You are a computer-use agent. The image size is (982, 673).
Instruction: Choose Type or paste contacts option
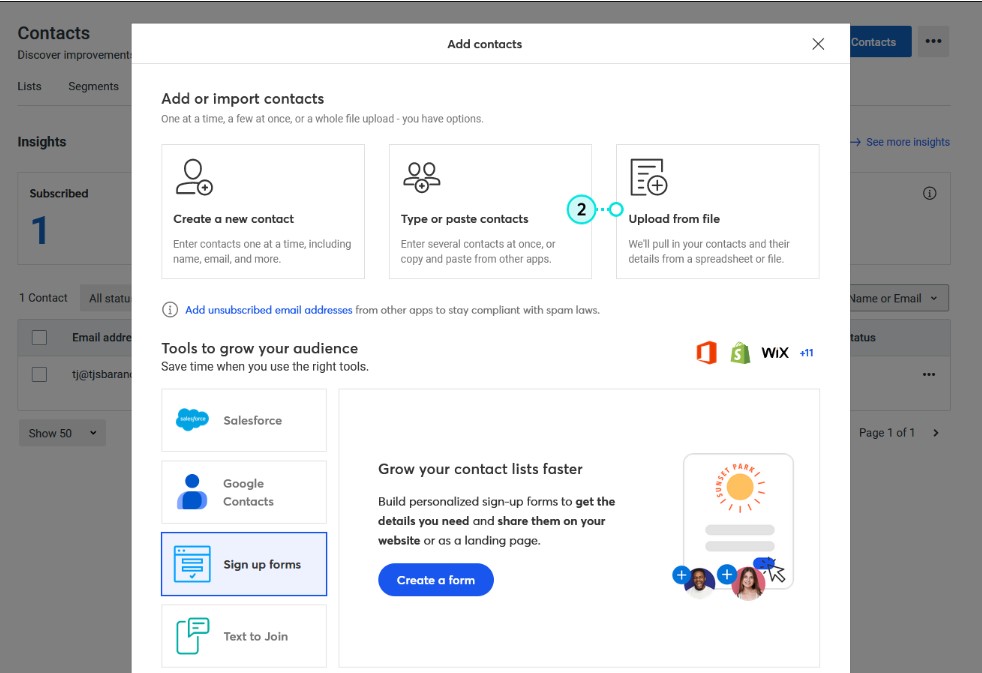point(490,212)
